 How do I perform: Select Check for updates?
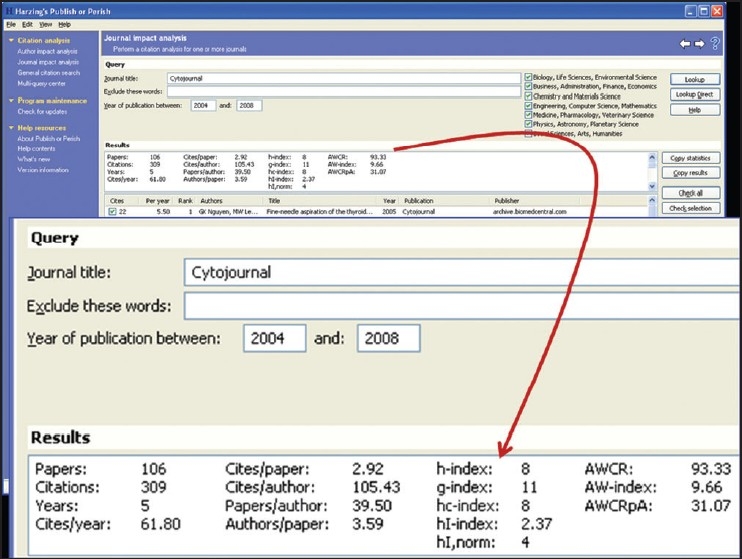[x=42, y=112]
